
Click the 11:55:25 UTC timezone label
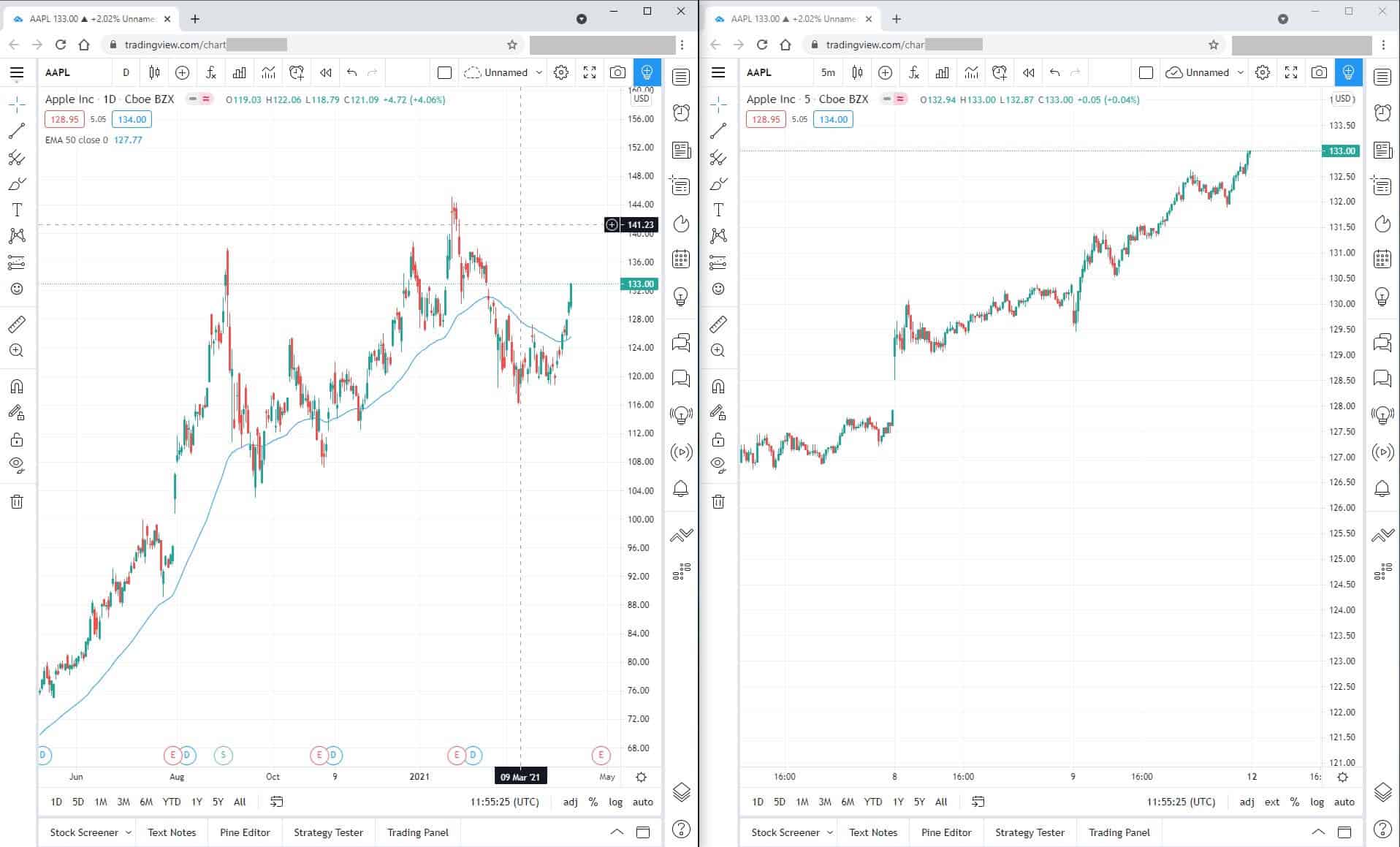[505, 802]
